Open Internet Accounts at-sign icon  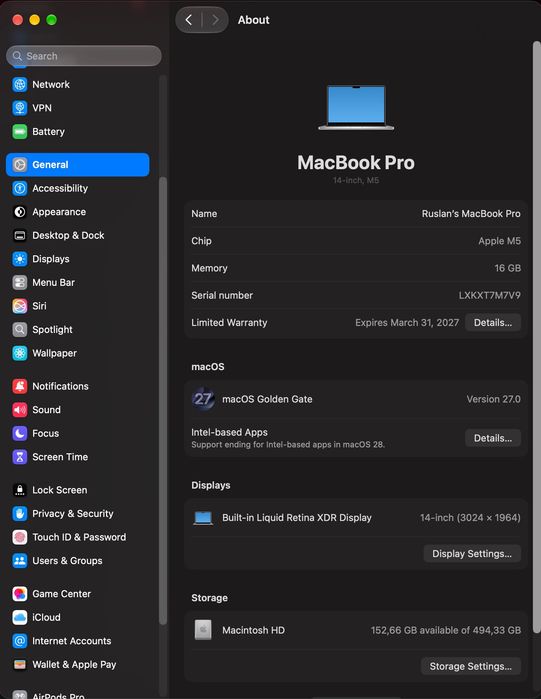(20, 641)
